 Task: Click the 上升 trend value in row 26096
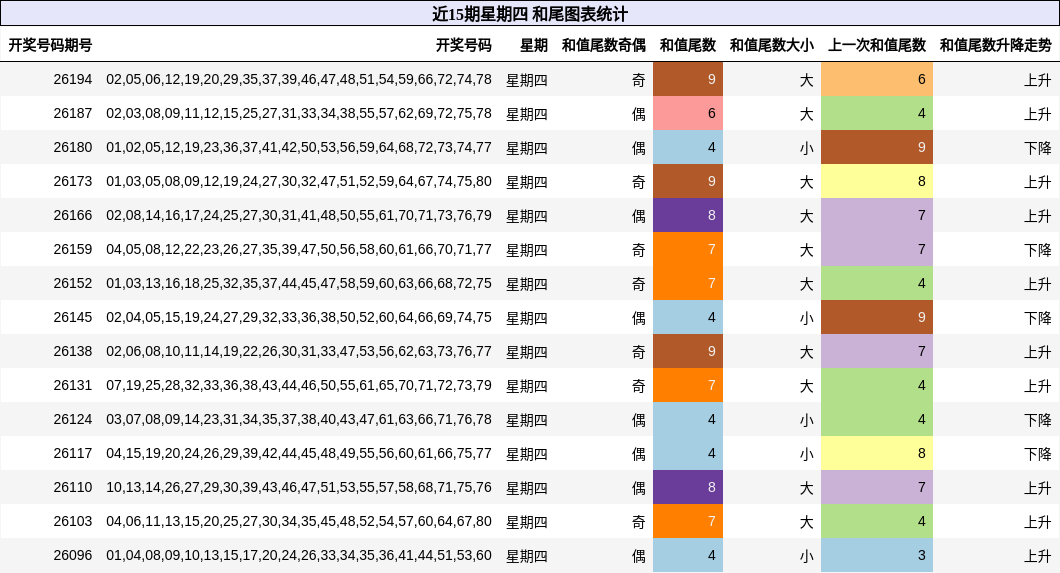pos(1038,556)
